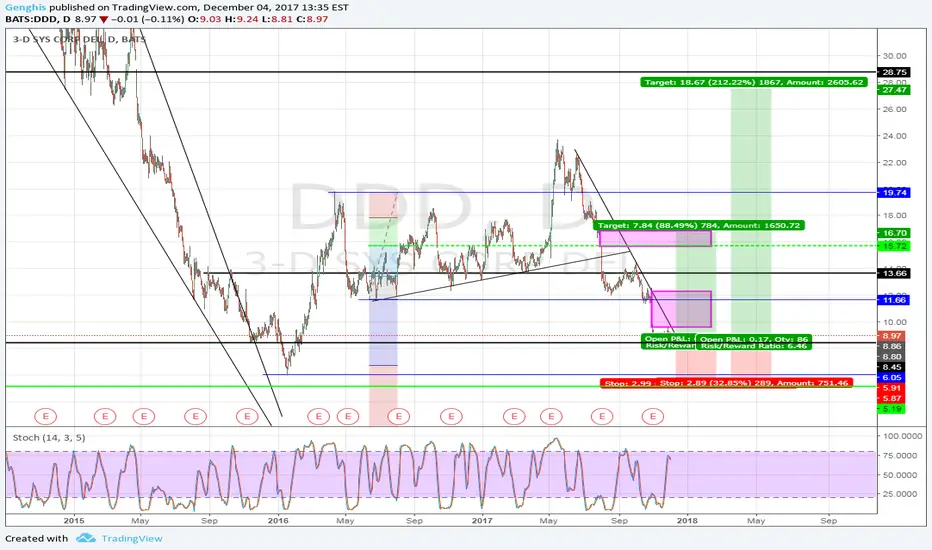Select the Risk/Reward Ratio: 6.46 label

[x=752, y=346]
